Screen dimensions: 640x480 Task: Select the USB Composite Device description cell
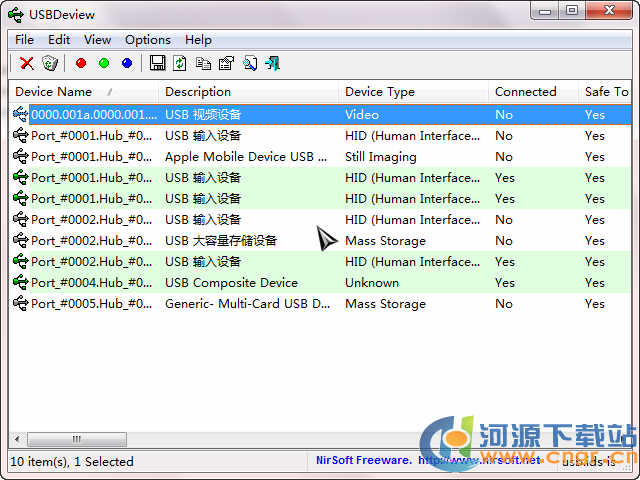(231, 283)
